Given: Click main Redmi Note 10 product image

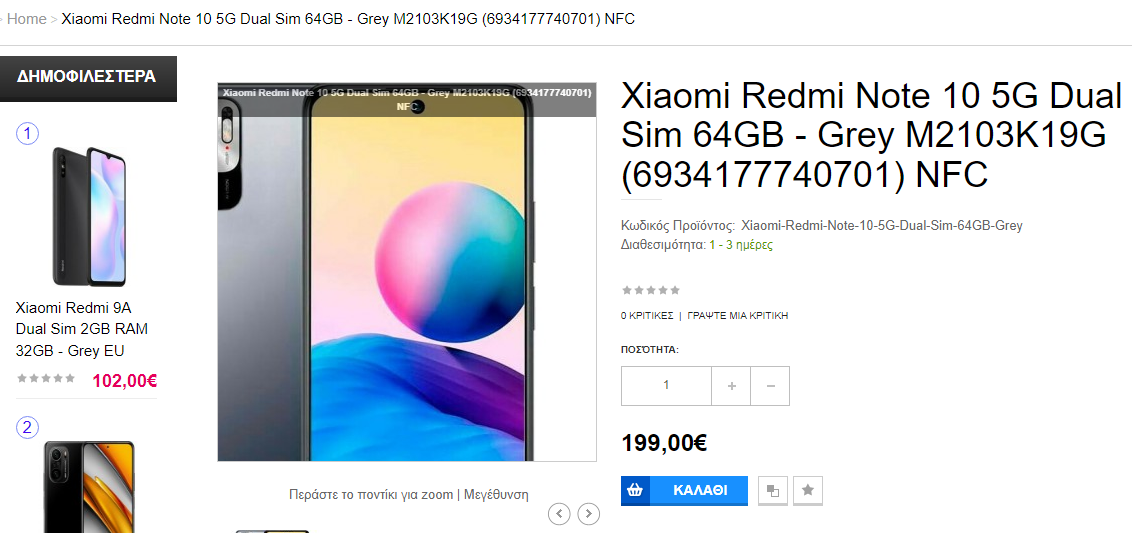Looking at the screenshot, I should pyautogui.click(x=407, y=272).
